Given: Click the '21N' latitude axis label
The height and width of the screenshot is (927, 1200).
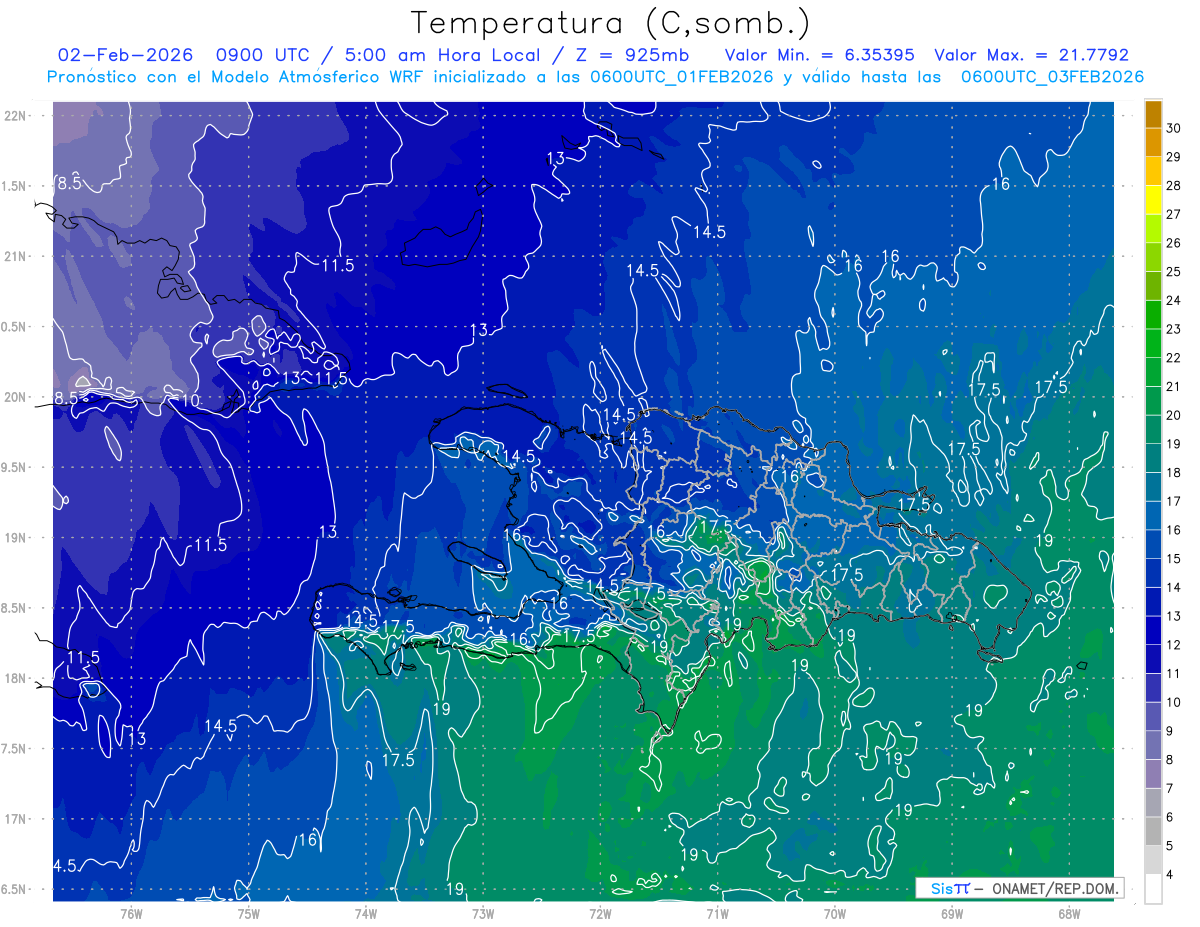Looking at the screenshot, I should (15, 257).
